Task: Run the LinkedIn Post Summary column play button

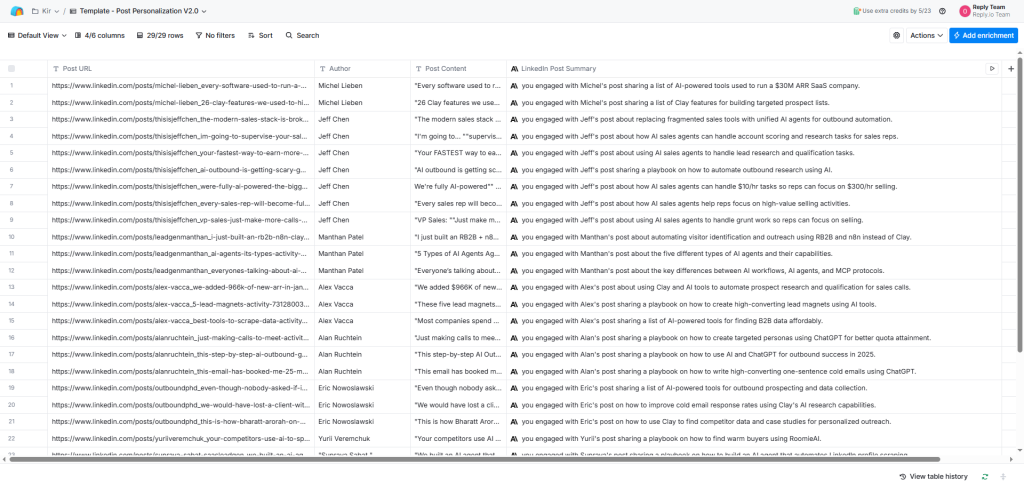Action: [991, 68]
